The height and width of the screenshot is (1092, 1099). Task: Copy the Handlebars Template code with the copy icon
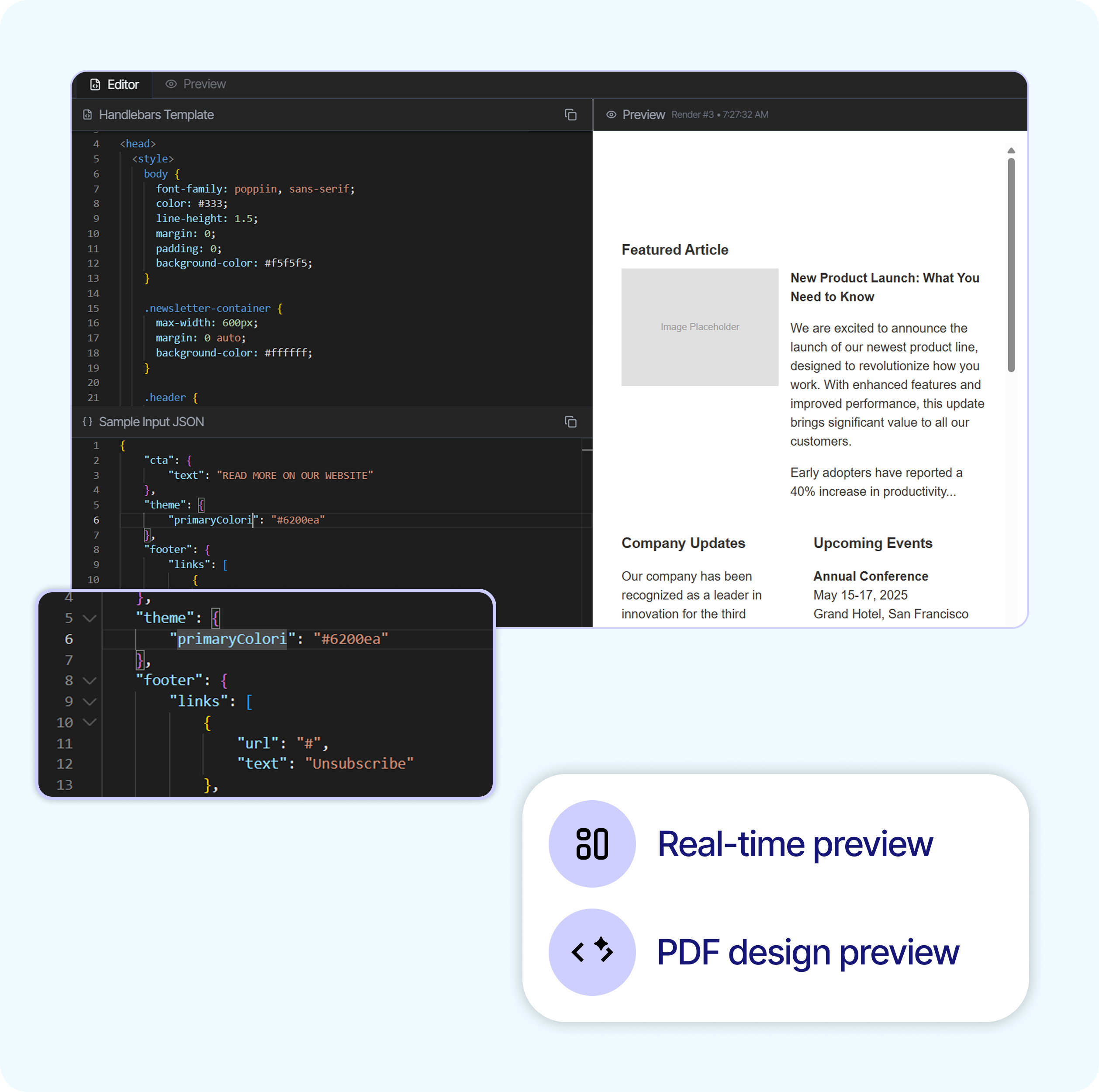570,114
